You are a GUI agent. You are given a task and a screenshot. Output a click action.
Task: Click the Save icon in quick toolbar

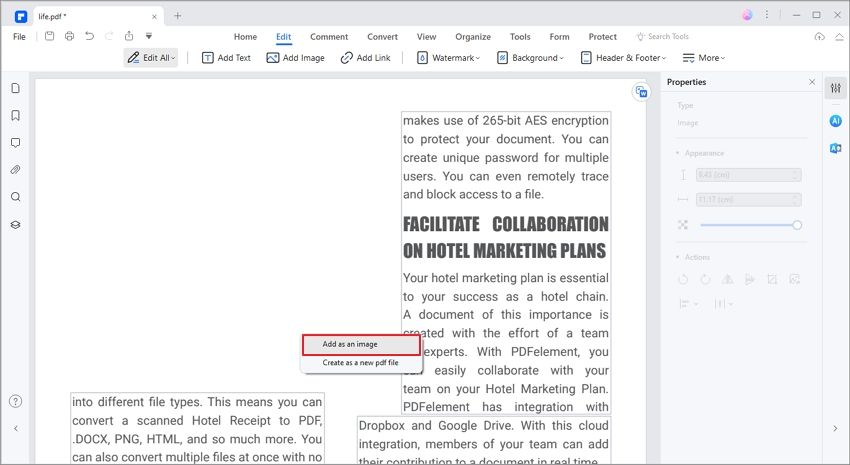pyautogui.click(x=49, y=36)
